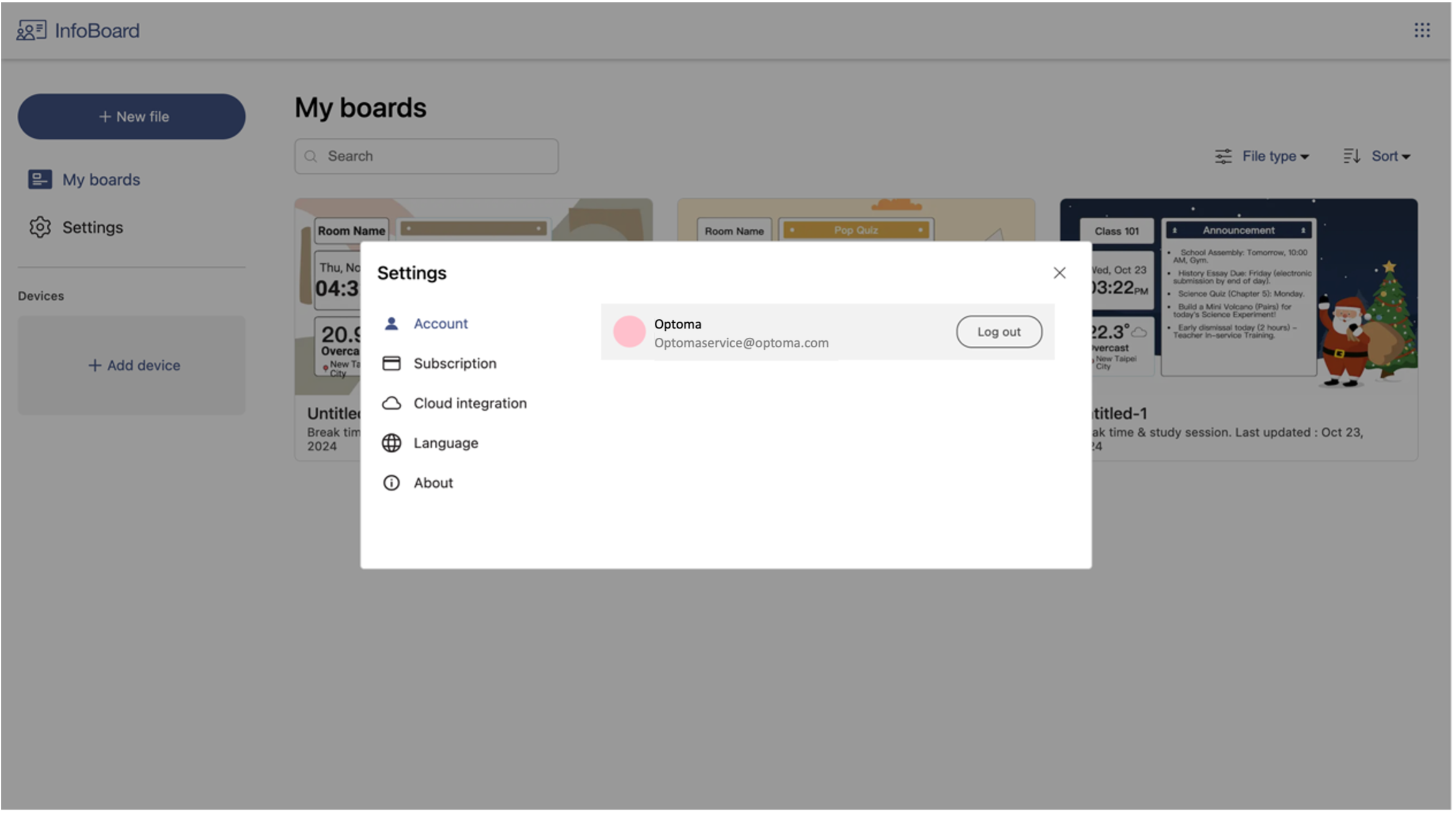This screenshot has width=1456, height=814.
Task: Select the Language settings tab
Action: pos(447,444)
